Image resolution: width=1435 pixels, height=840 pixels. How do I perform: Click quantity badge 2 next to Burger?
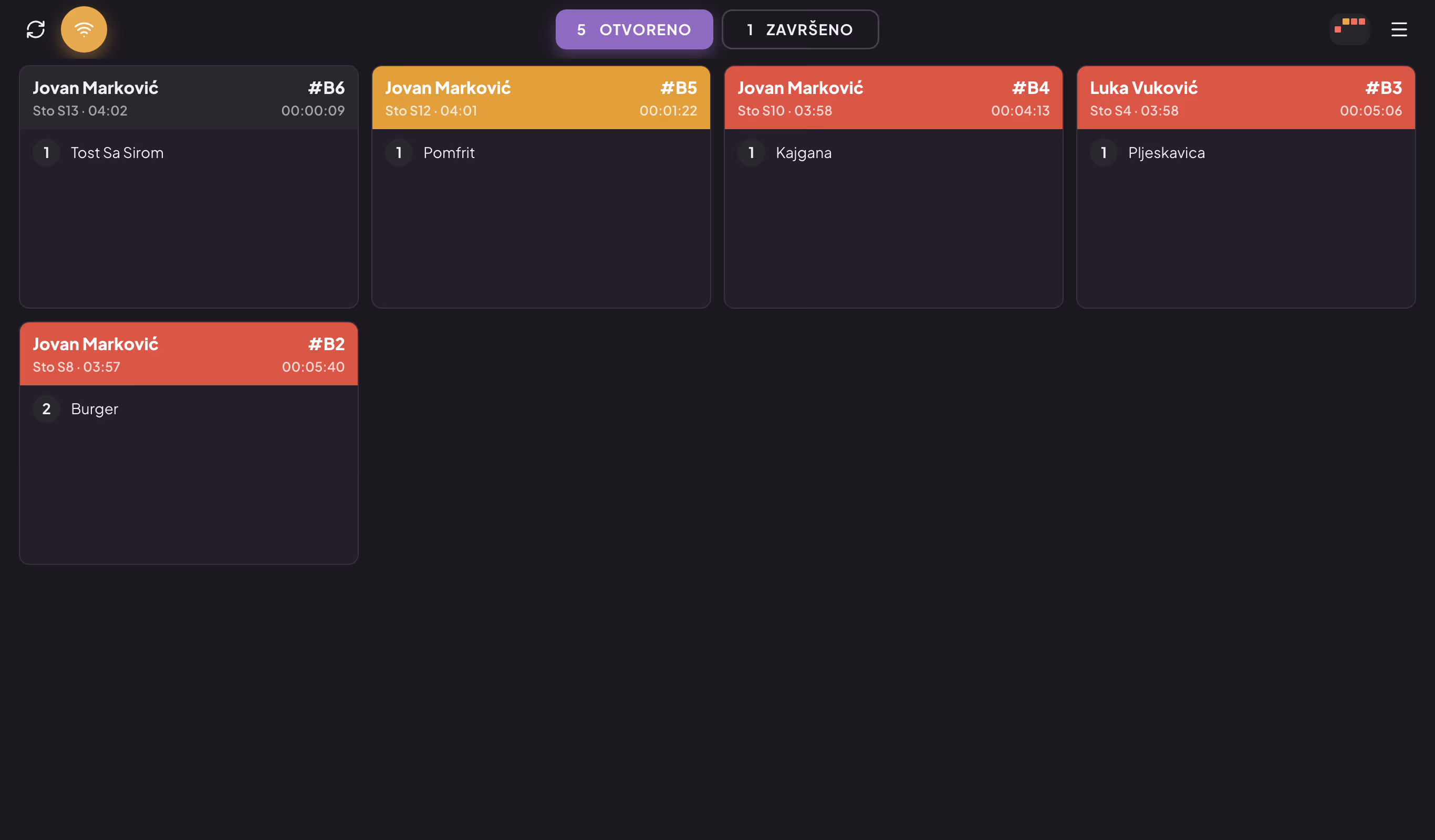[x=46, y=409]
